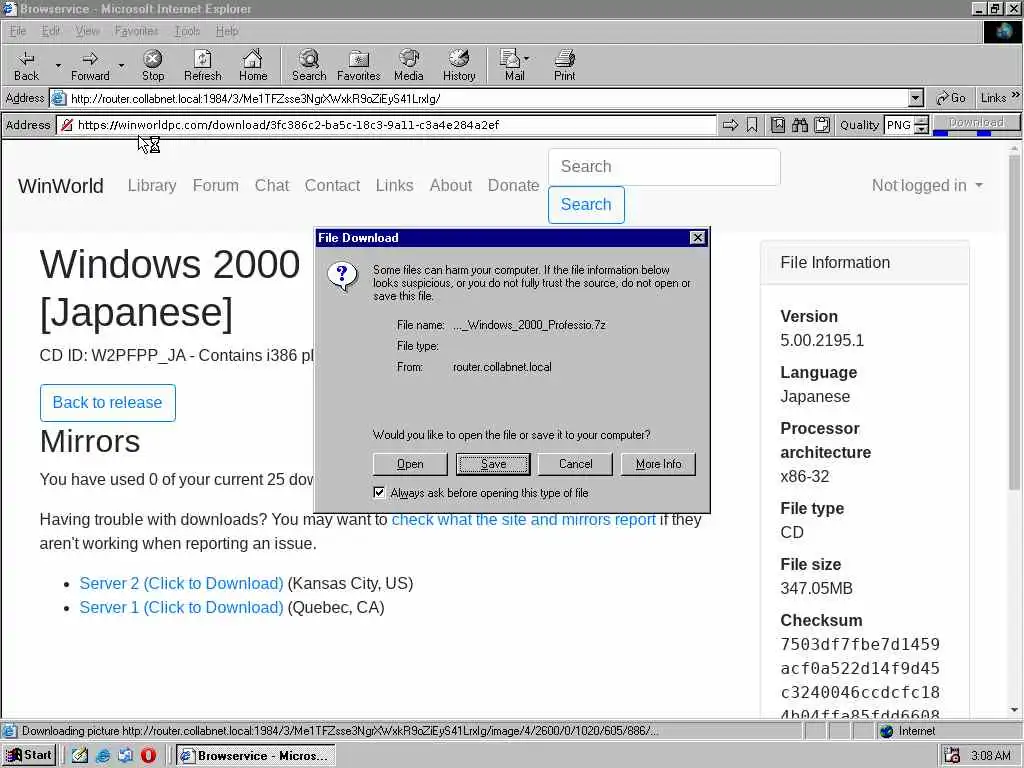This screenshot has width=1024, height=768.
Task: Click the Forward toolbar button
Action: pos(90,65)
